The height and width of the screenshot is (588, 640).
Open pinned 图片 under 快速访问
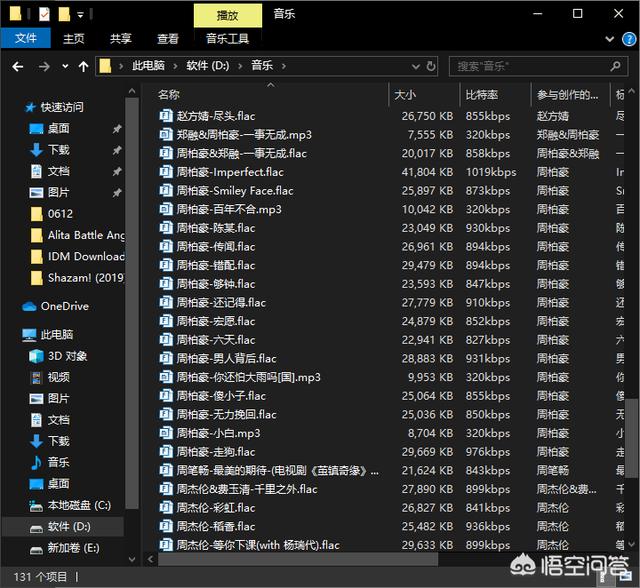point(58,192)
